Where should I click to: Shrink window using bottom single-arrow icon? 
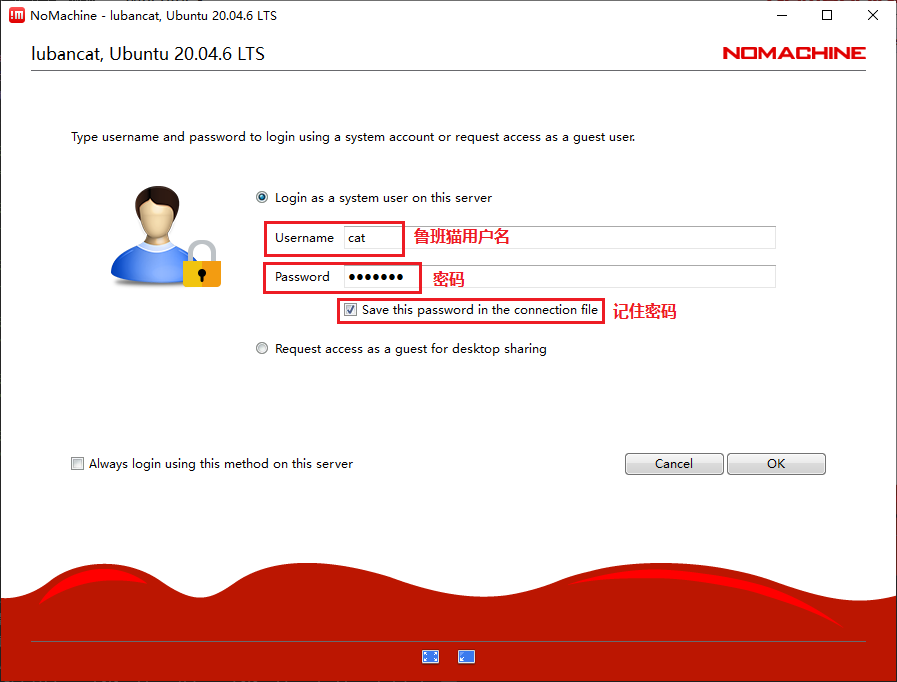point(466,656)
